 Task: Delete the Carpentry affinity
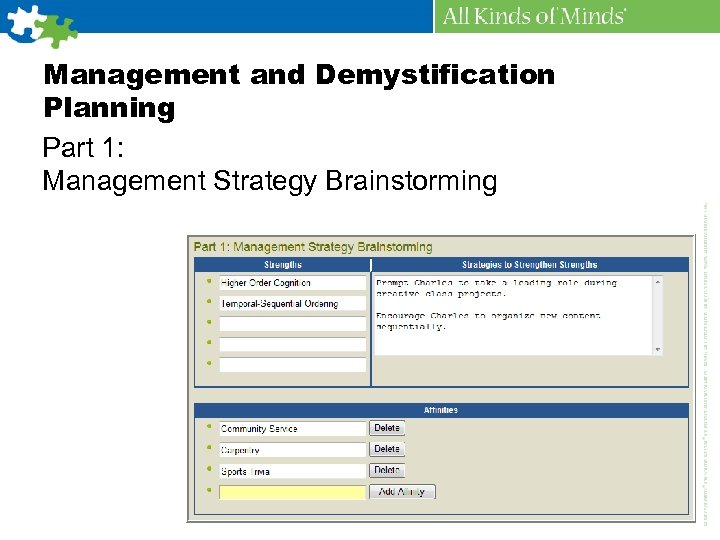point(387,449)
